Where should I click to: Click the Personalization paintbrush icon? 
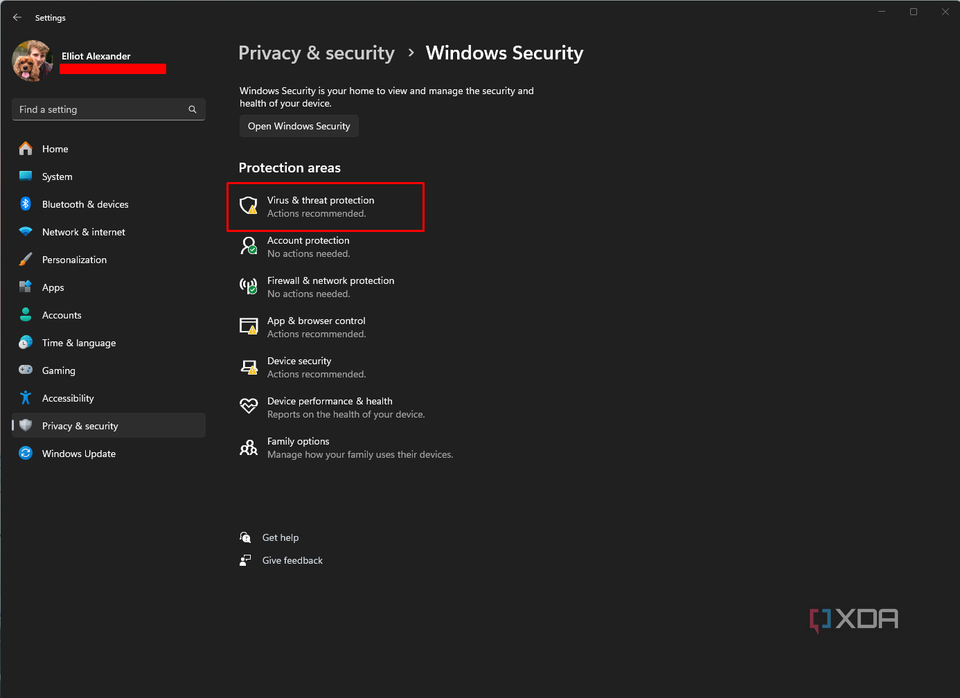point(26,260)
